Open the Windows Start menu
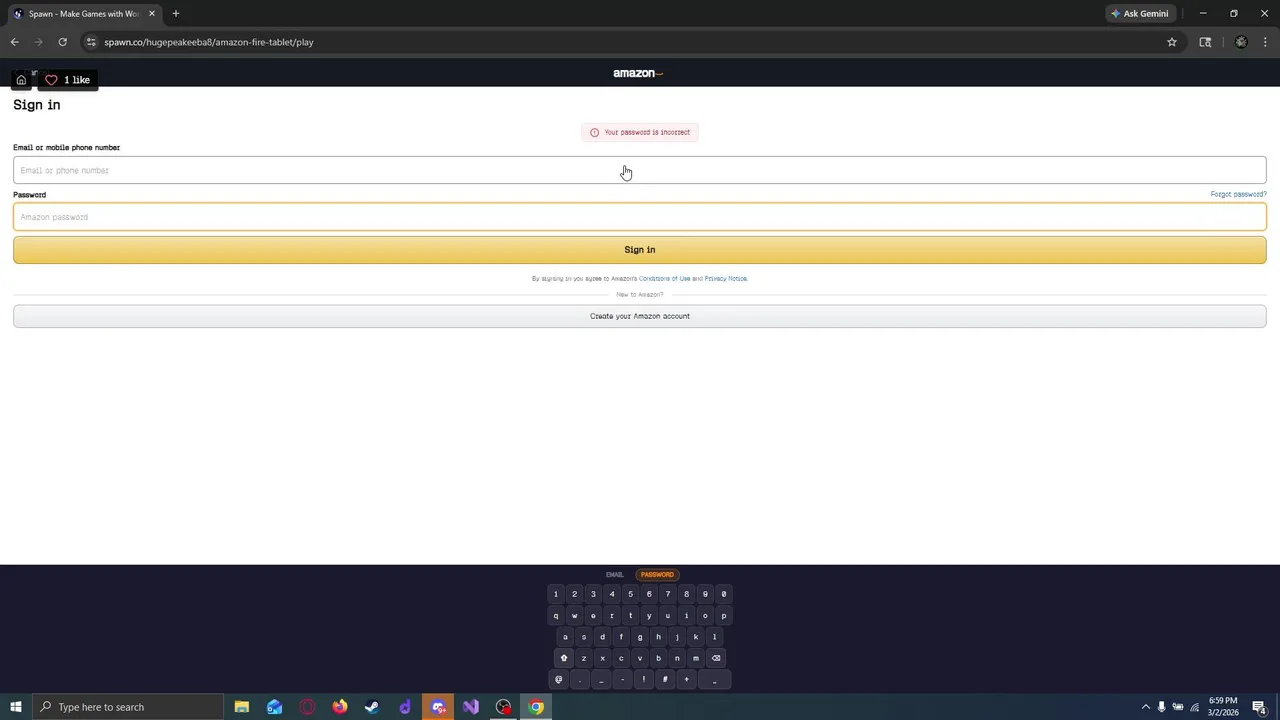This screenshot has width=1280, height=720. tap(16, 707)
